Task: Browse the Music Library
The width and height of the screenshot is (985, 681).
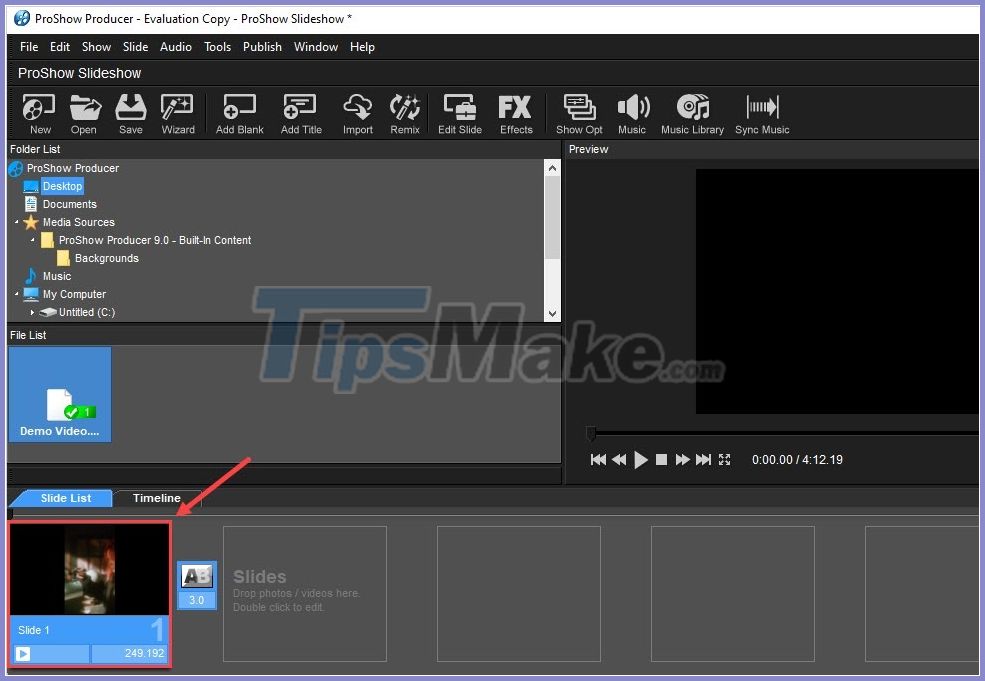Action: 692,112
